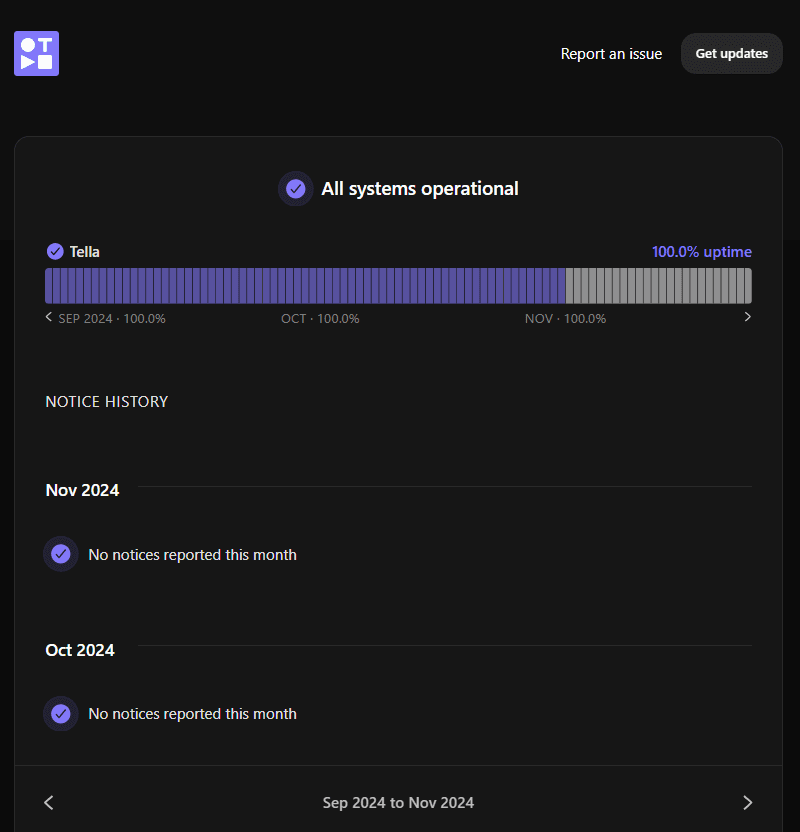Click the Sep 2024 to Nov 2024 range label

(398, 802)
